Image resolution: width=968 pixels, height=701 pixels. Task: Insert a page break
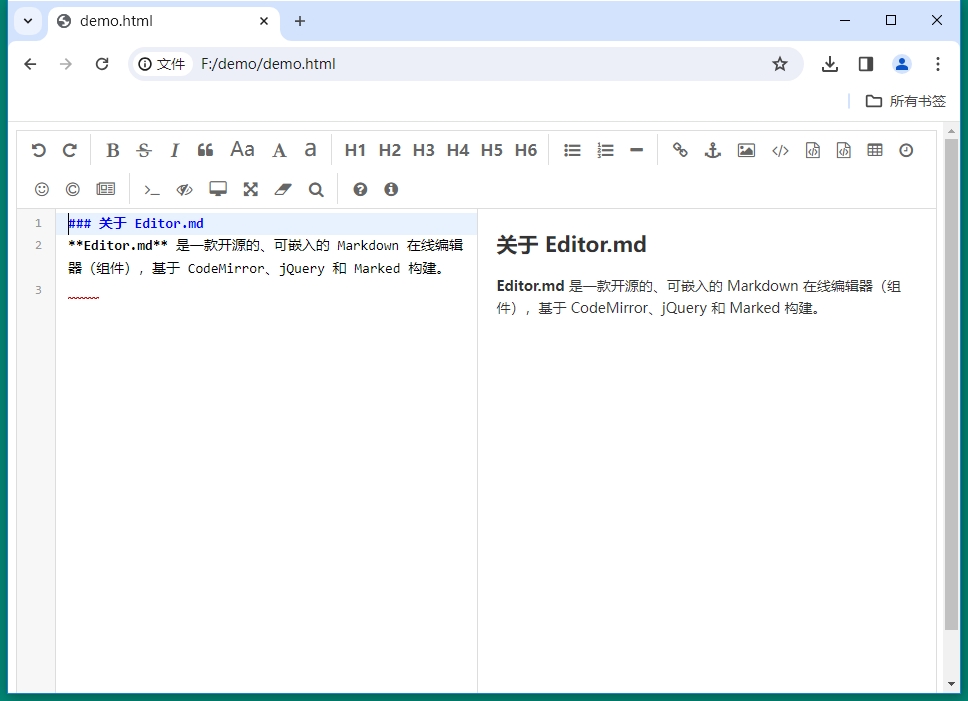pos(106,189)
